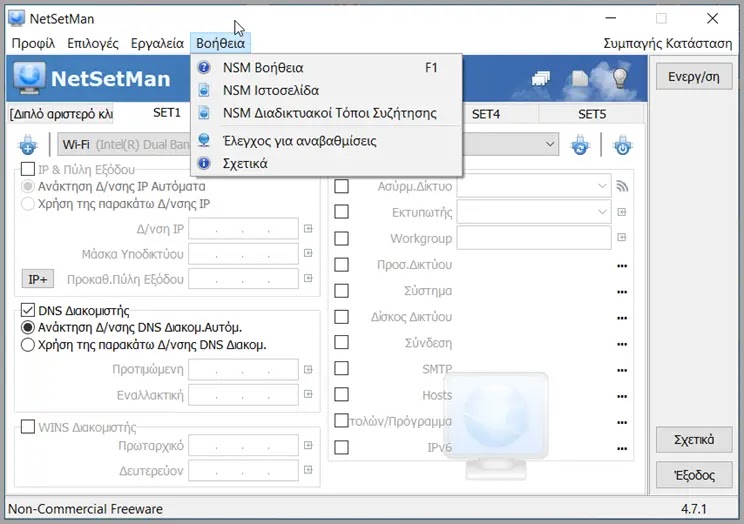Screen dimensions: 744x524
Task: Click the icon next to Δ/νση IP field
Action: 308,229
